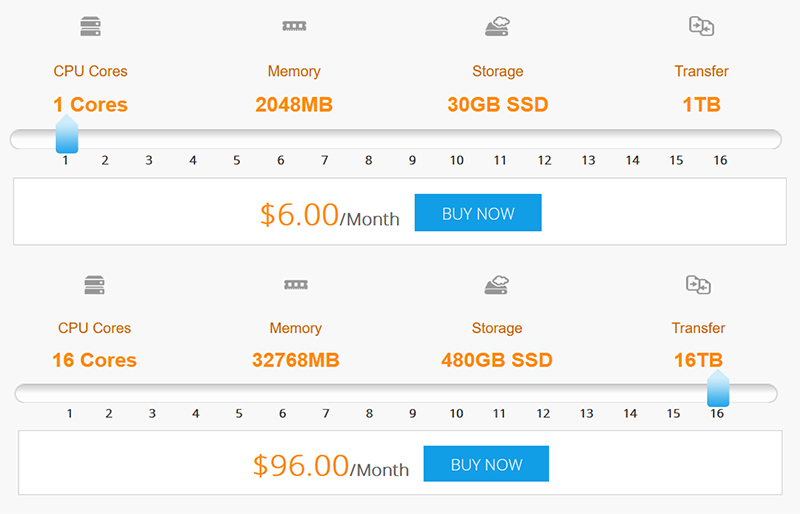800x514 pixels.
Task: Click the Memory RAM icon in bottom plan
Action: pos(295,285)
